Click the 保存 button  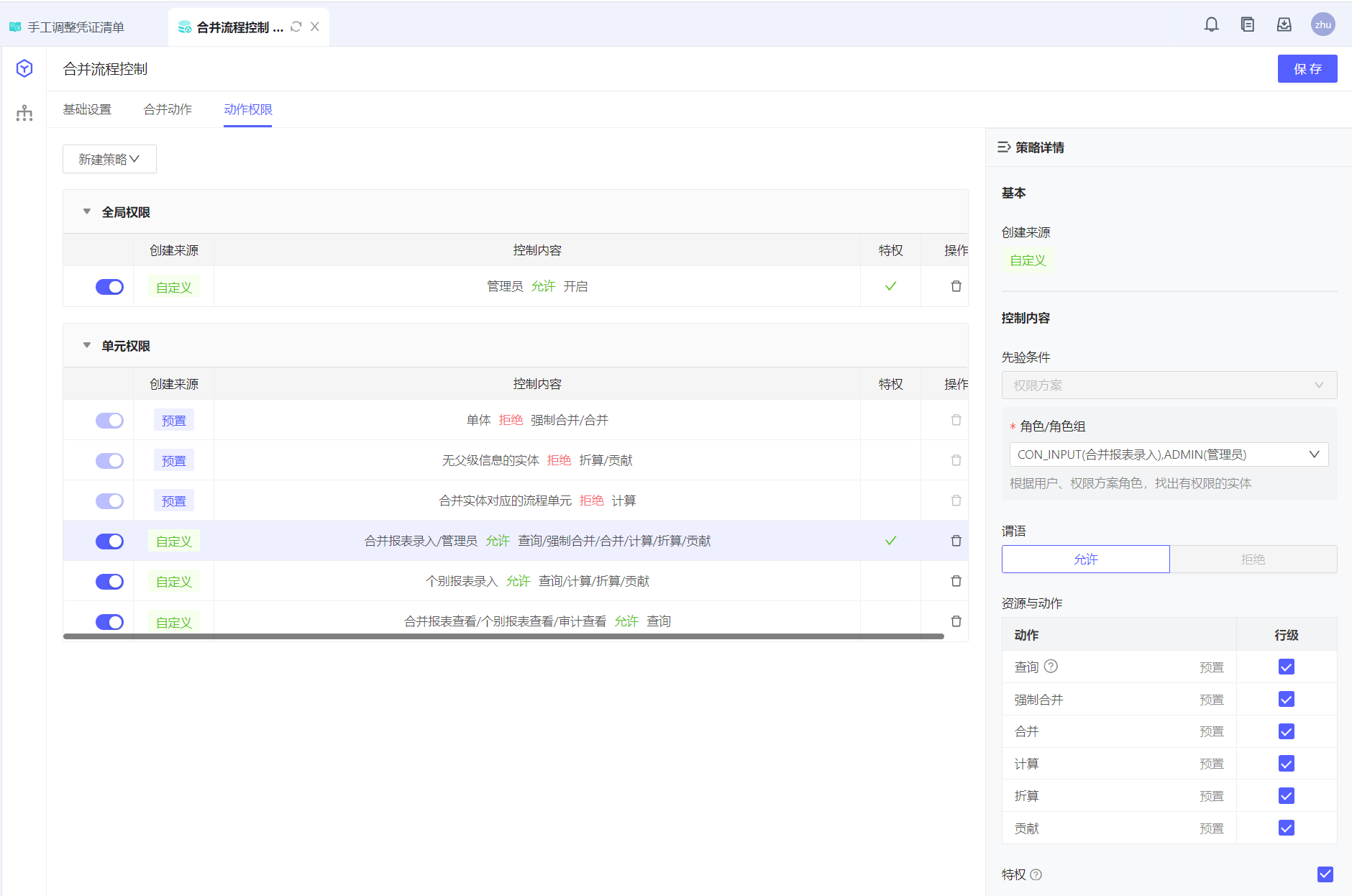point(1307,69)
